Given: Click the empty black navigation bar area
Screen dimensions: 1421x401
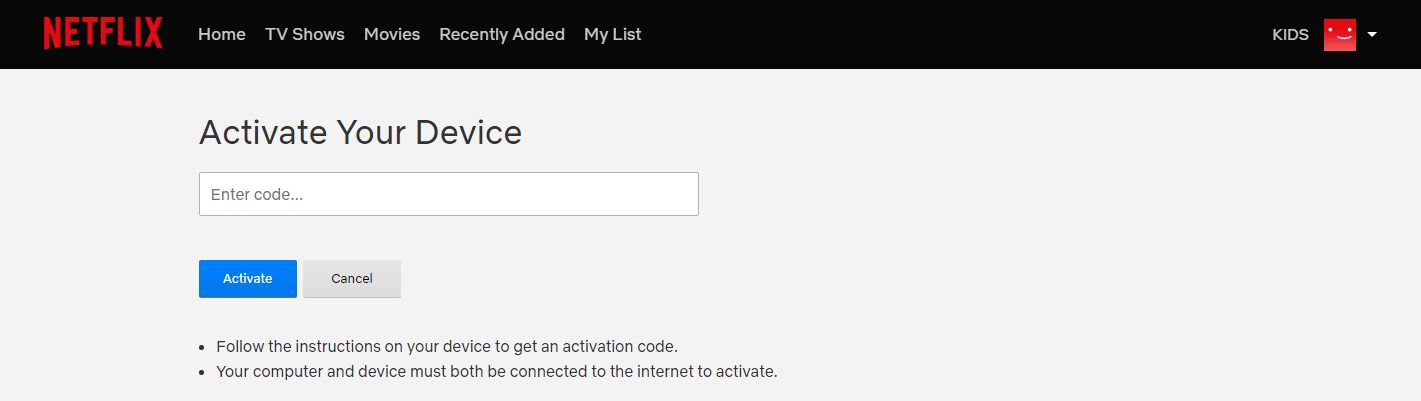Looking at the screenshot, I should [950, 34].
